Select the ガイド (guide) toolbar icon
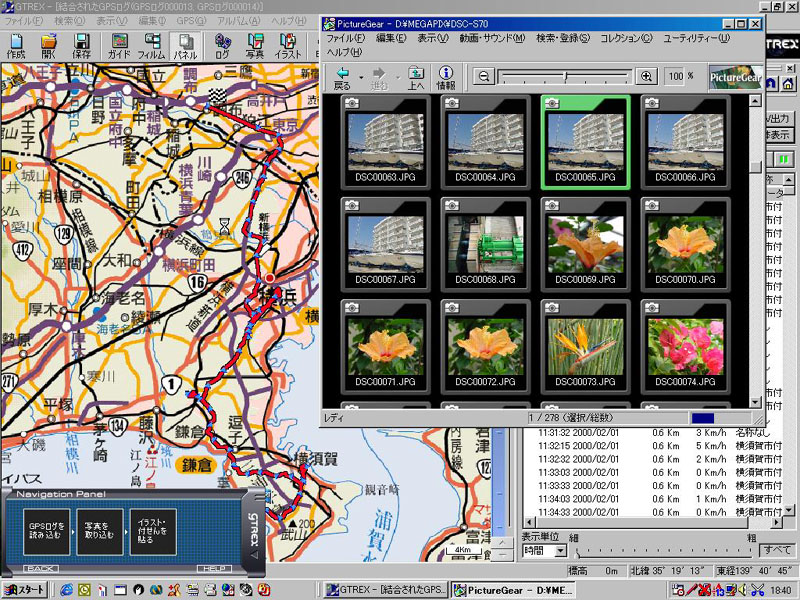Image resolution: width=800 pixels, height=600 pixels. [119, 46]
